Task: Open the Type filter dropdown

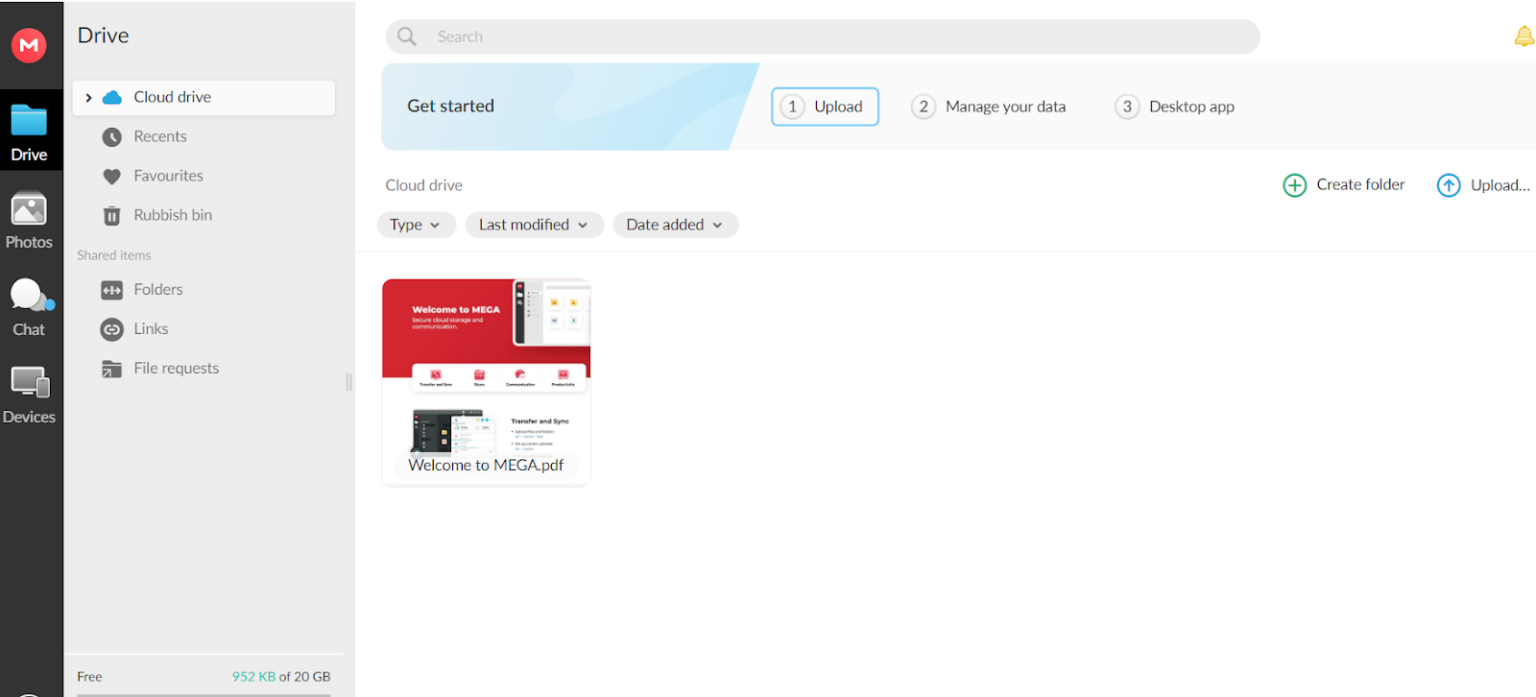Action: tap(416, 224)
